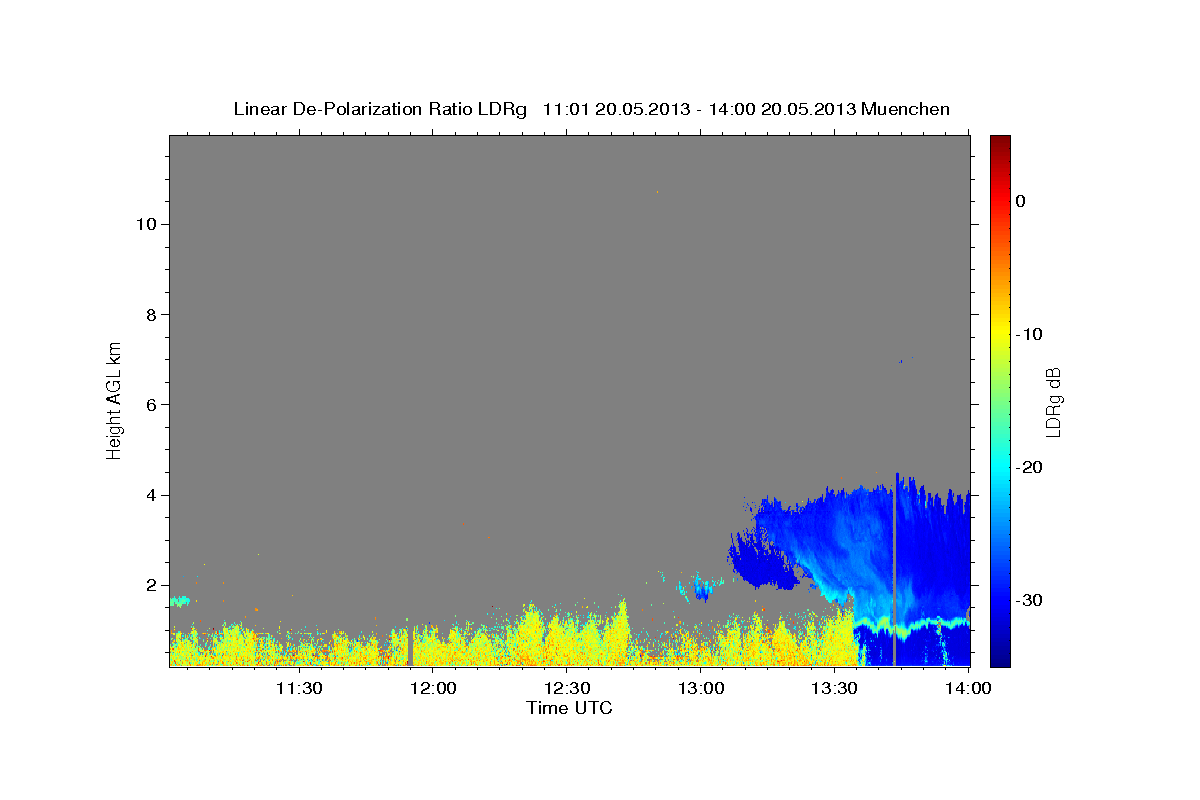Click the height tick label 10
This screenshot has height=800, width=1200.
click(x=145, y=224)
